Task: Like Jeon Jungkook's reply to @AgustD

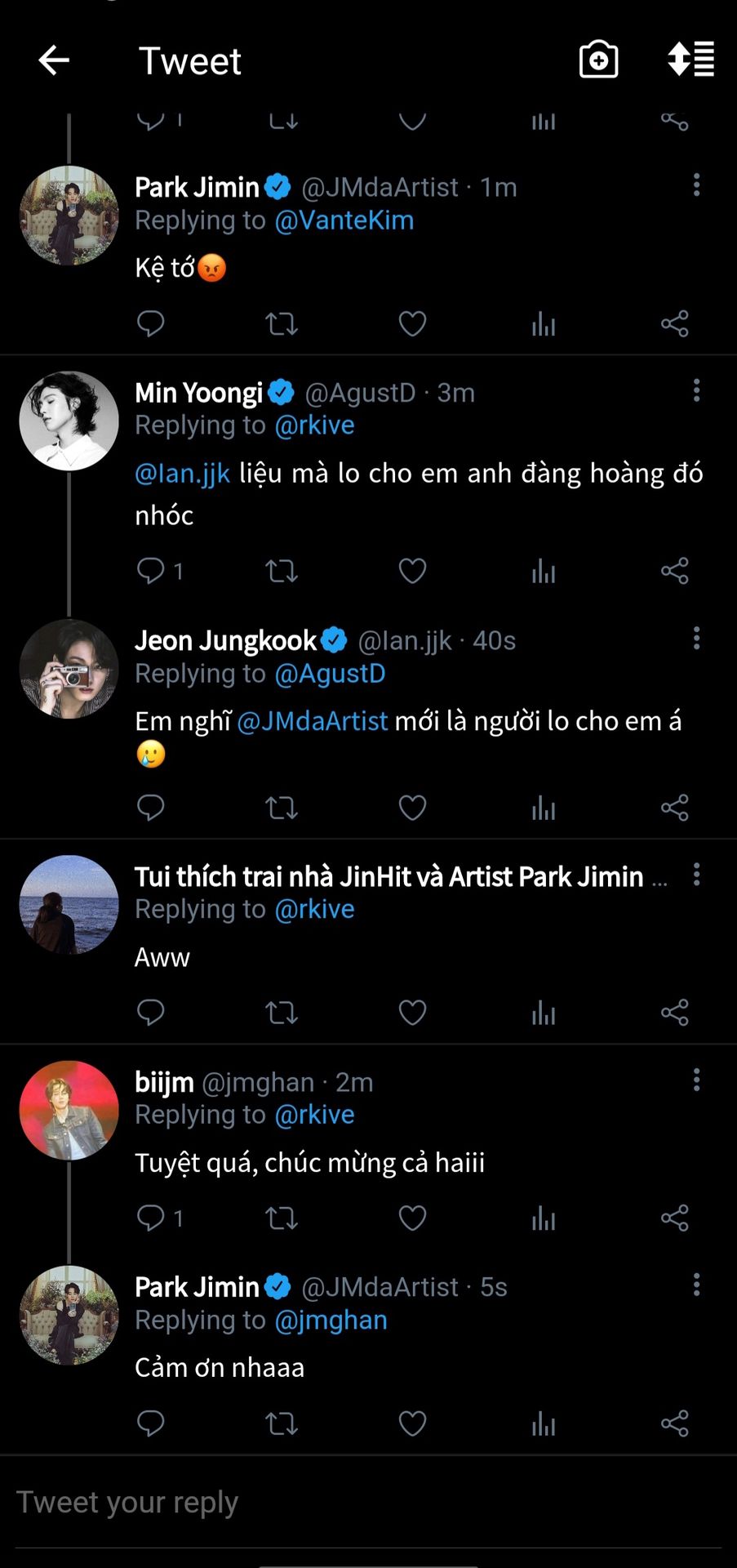Action: (412, 808)
